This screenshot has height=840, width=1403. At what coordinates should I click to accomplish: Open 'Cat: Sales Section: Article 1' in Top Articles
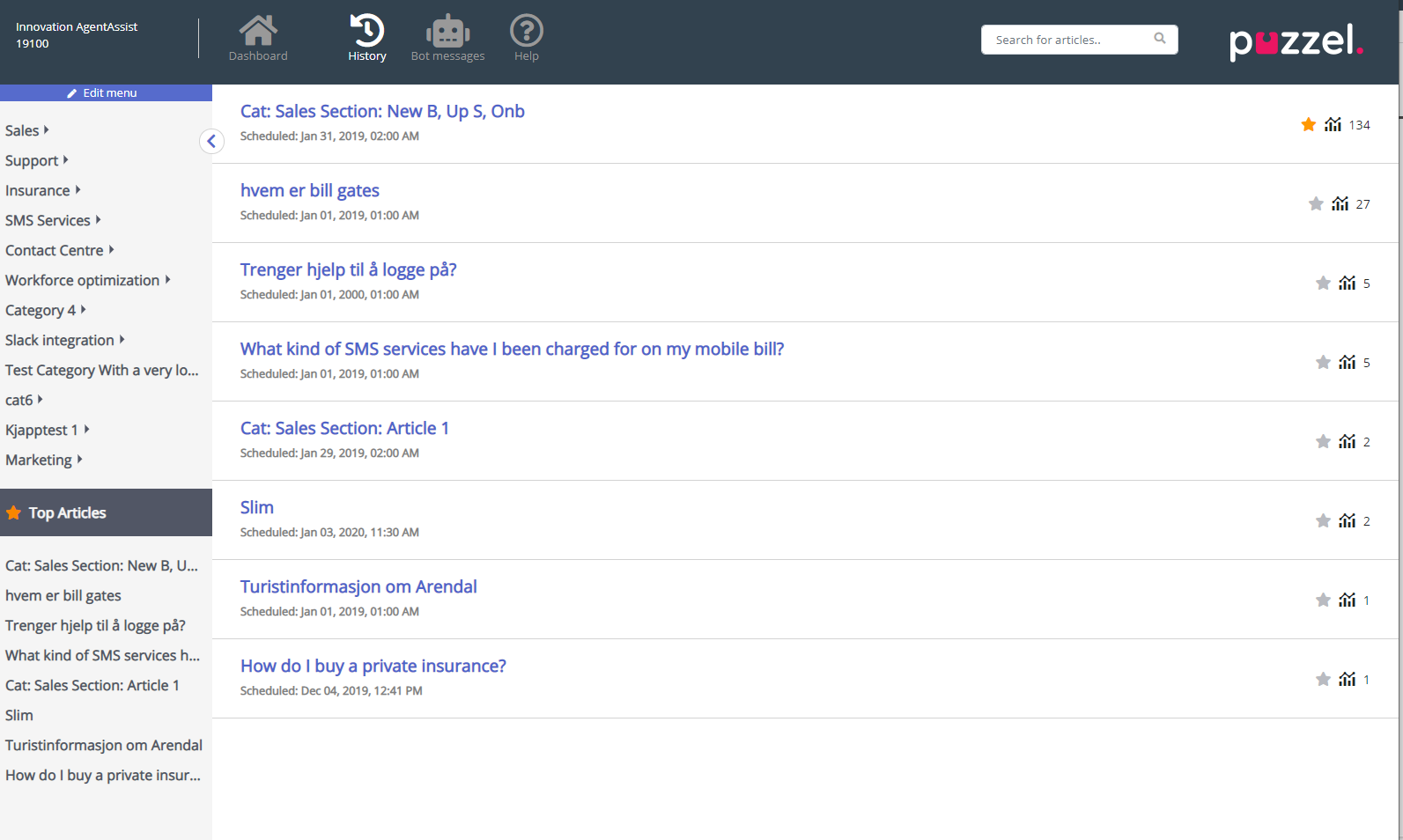[92, 685]
